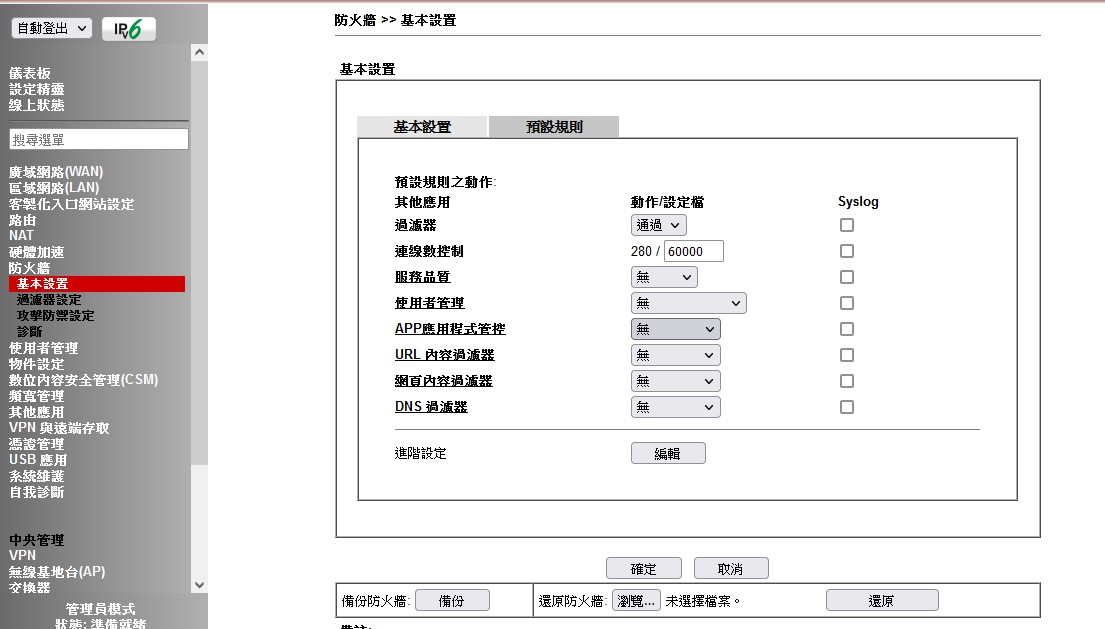Screen dimensions: 1105x629
Task: Switch to the 預設規則 tab
Action: point(554,127)
